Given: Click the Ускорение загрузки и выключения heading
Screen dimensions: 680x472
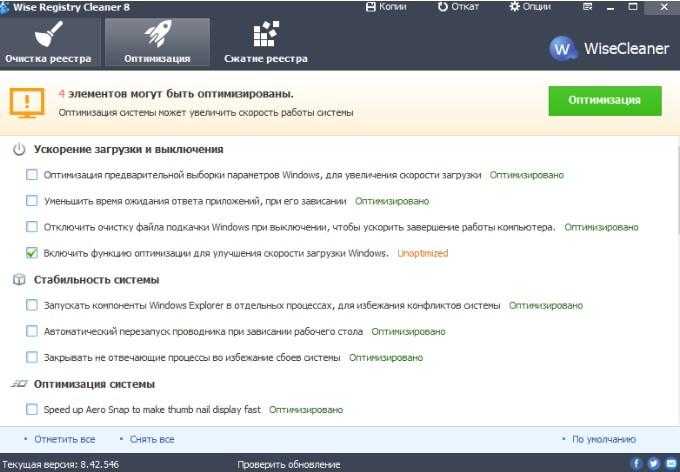Looking at the screenshot, I should pos(129,149).
